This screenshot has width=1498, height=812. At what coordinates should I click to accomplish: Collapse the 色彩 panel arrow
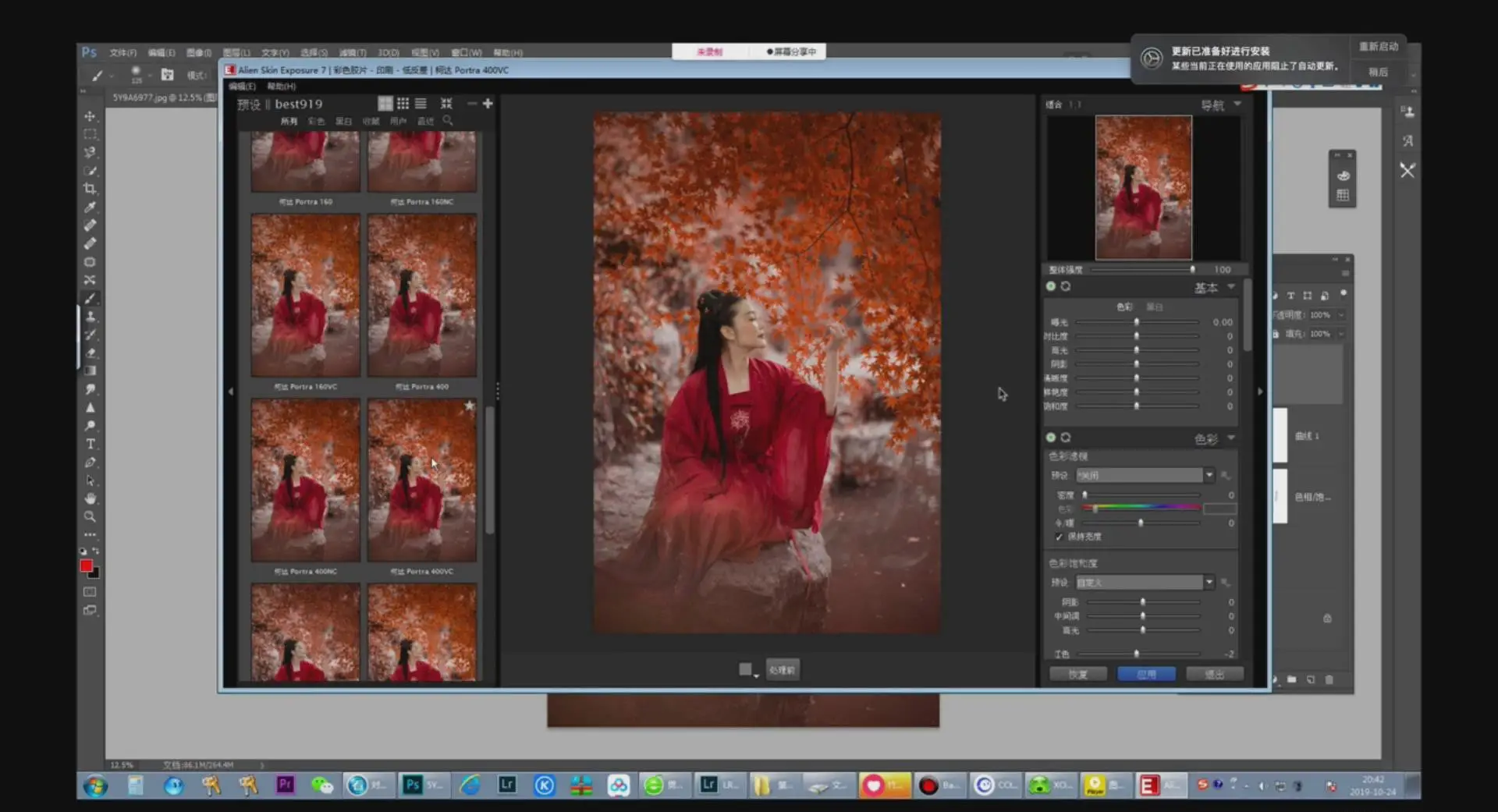(x=1231, y=438)
